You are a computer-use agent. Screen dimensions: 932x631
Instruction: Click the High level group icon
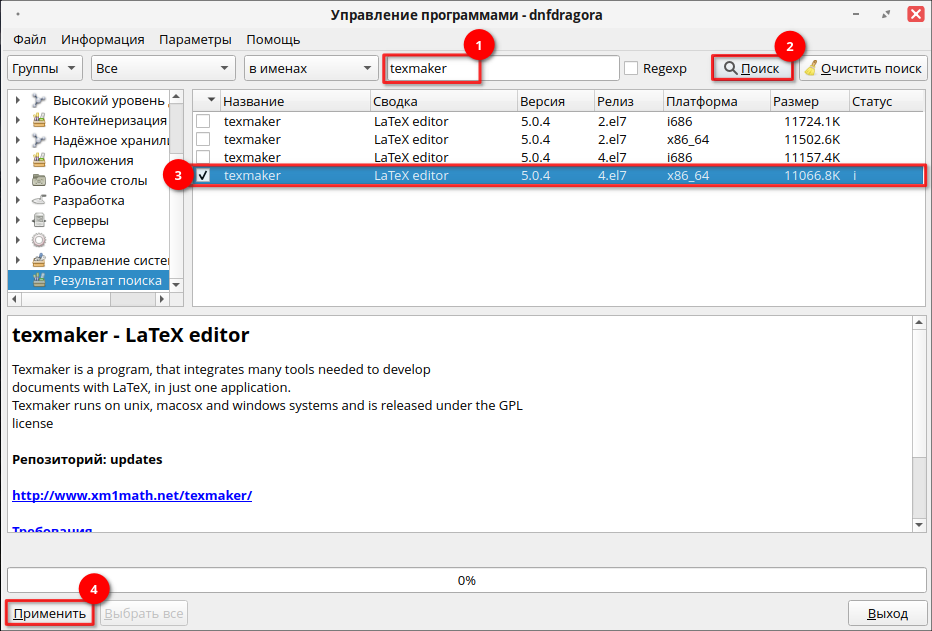39,100
